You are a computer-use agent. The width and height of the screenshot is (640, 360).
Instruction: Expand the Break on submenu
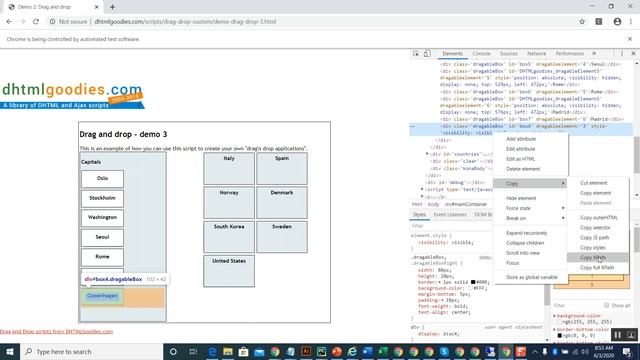pyautogui.click(x=531, y=218)
